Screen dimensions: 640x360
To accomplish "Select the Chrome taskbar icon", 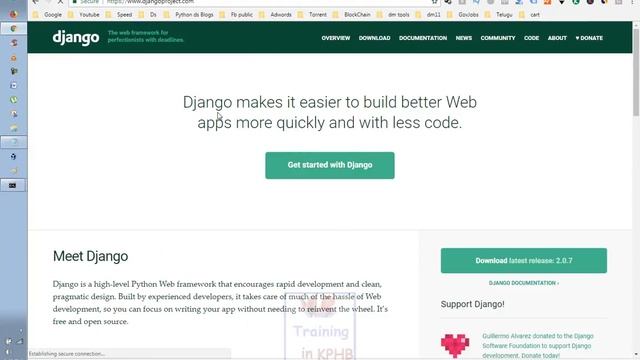I will 13,29.
